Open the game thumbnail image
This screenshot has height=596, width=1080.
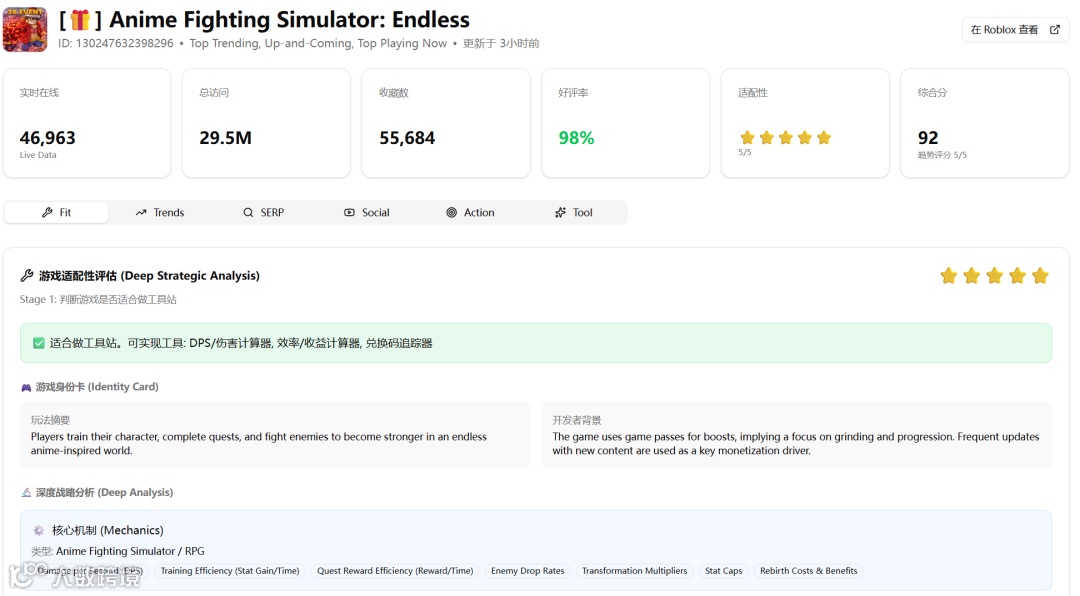[x=25, y=30]
